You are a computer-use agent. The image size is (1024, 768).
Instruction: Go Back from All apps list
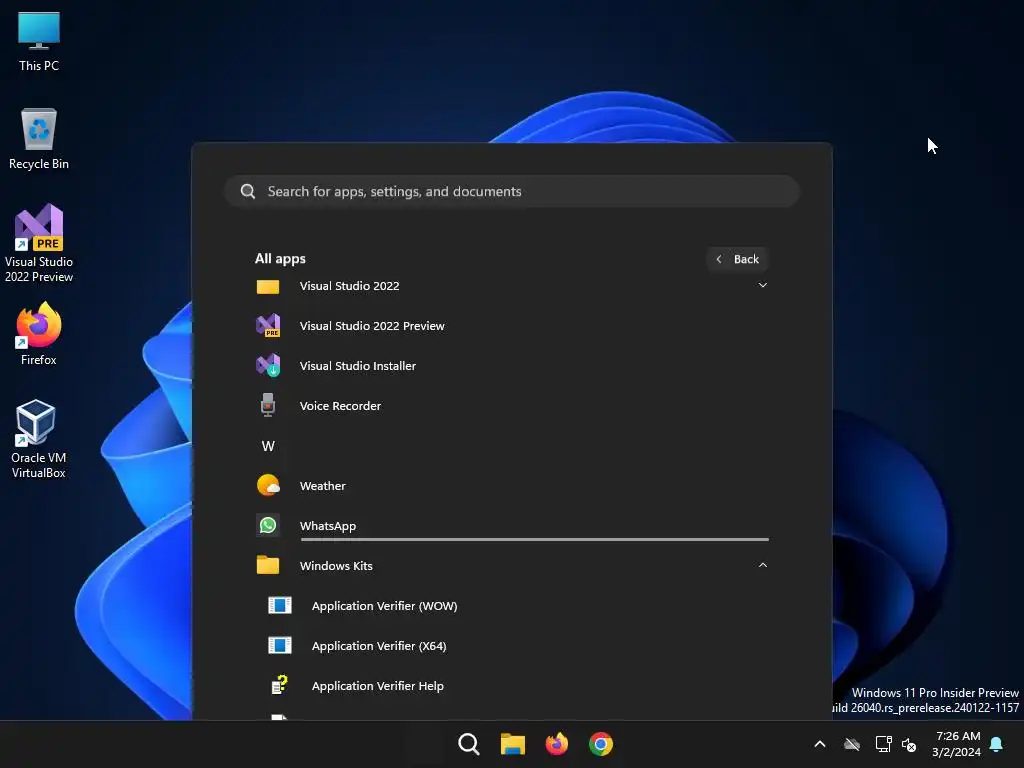pyautogui.click(x=737, y=259)
